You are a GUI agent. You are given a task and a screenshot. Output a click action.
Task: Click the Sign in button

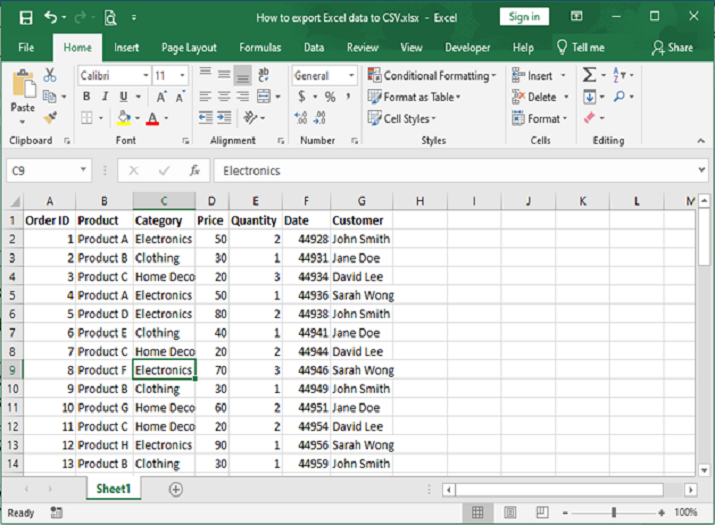click(524, 17)
